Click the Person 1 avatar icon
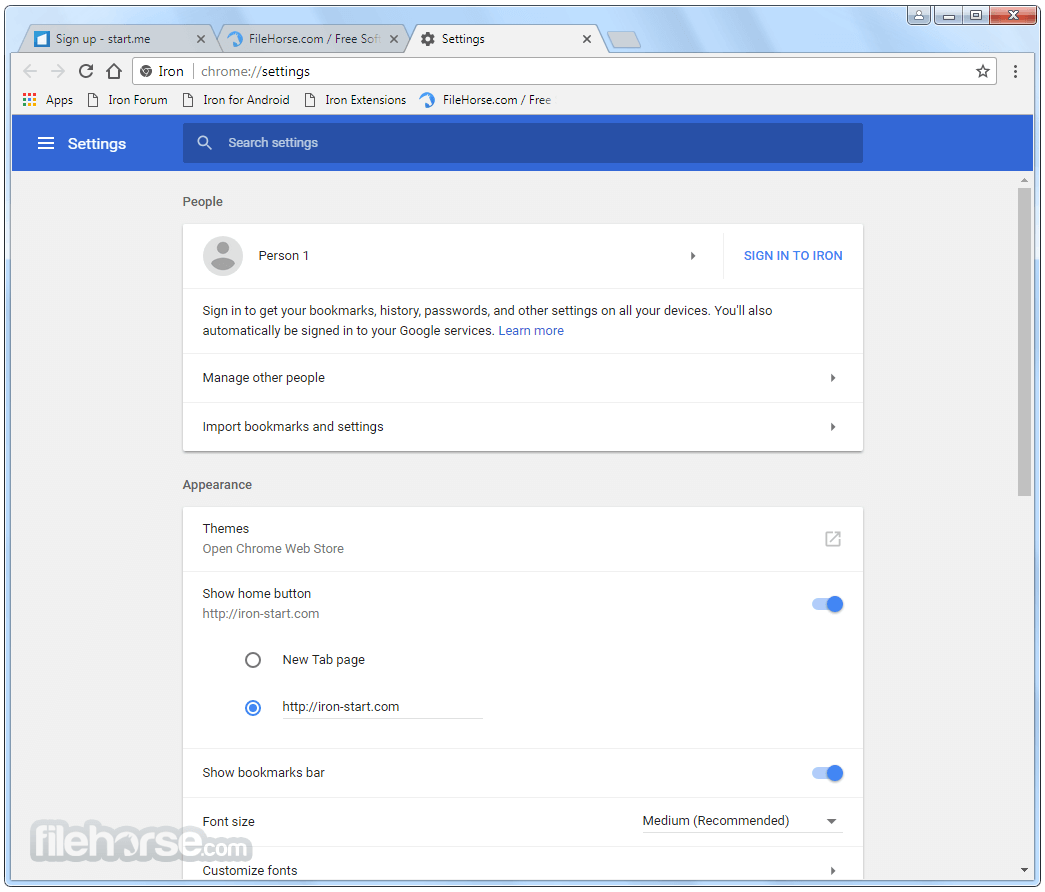Viewport: 1045px width, 892px height. click(223, 256)
